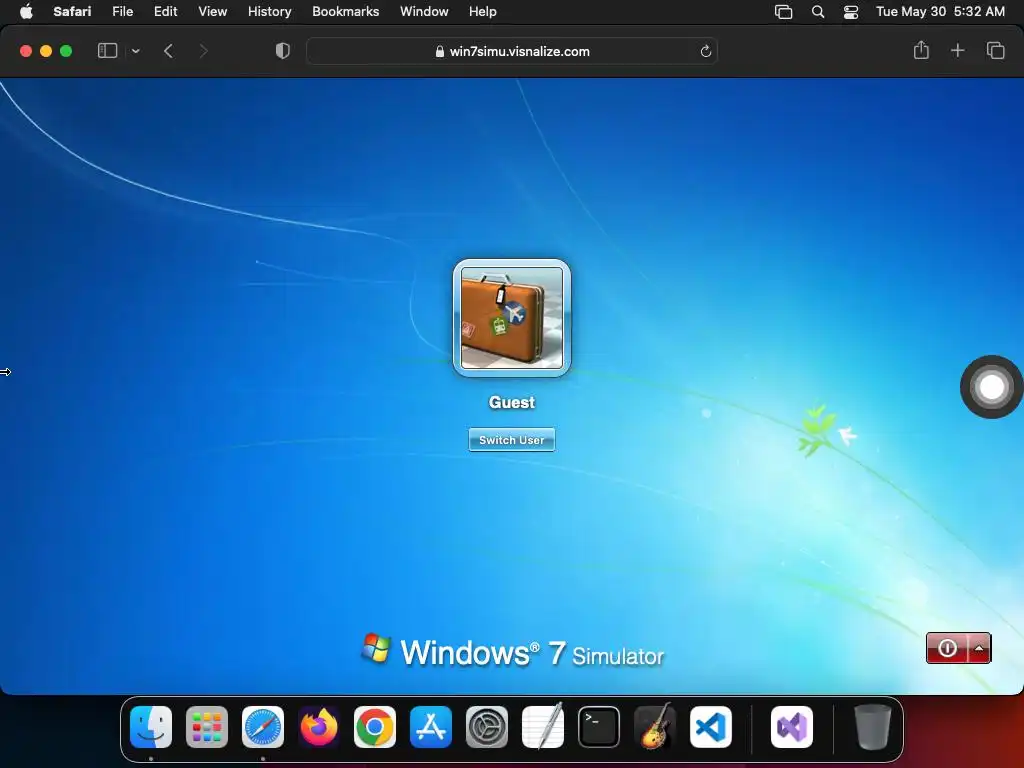Open the History menu
Screen dimensions: 1024x768
(x=269, y=12)
